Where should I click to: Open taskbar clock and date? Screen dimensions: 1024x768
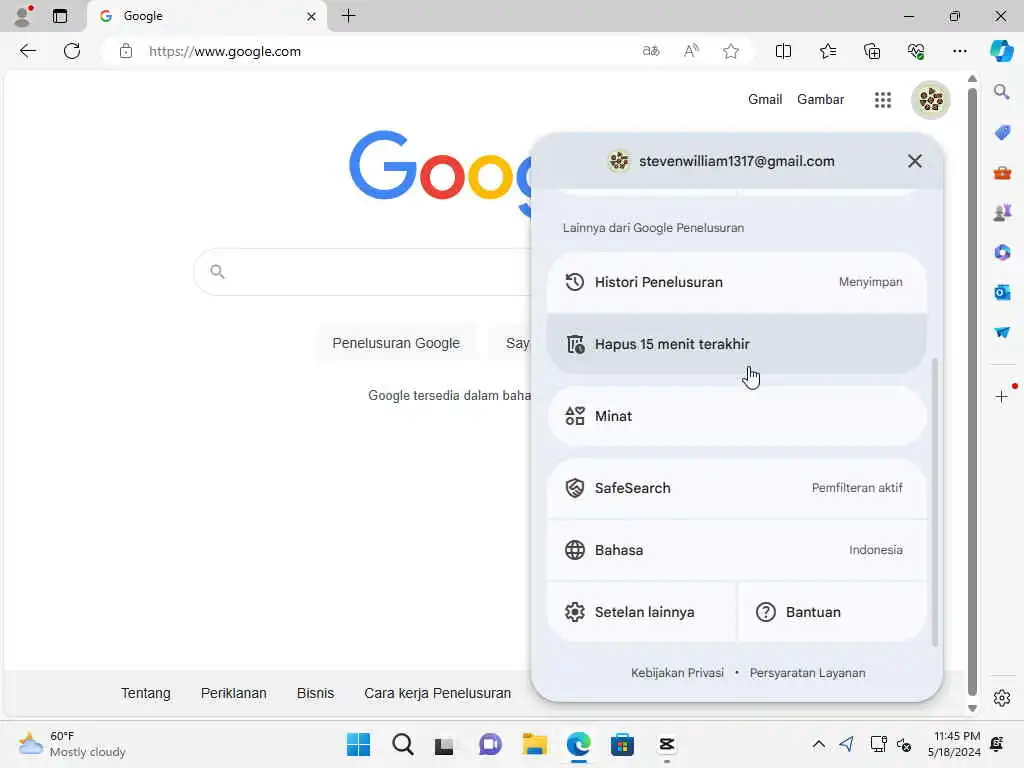tap(954, 744)
